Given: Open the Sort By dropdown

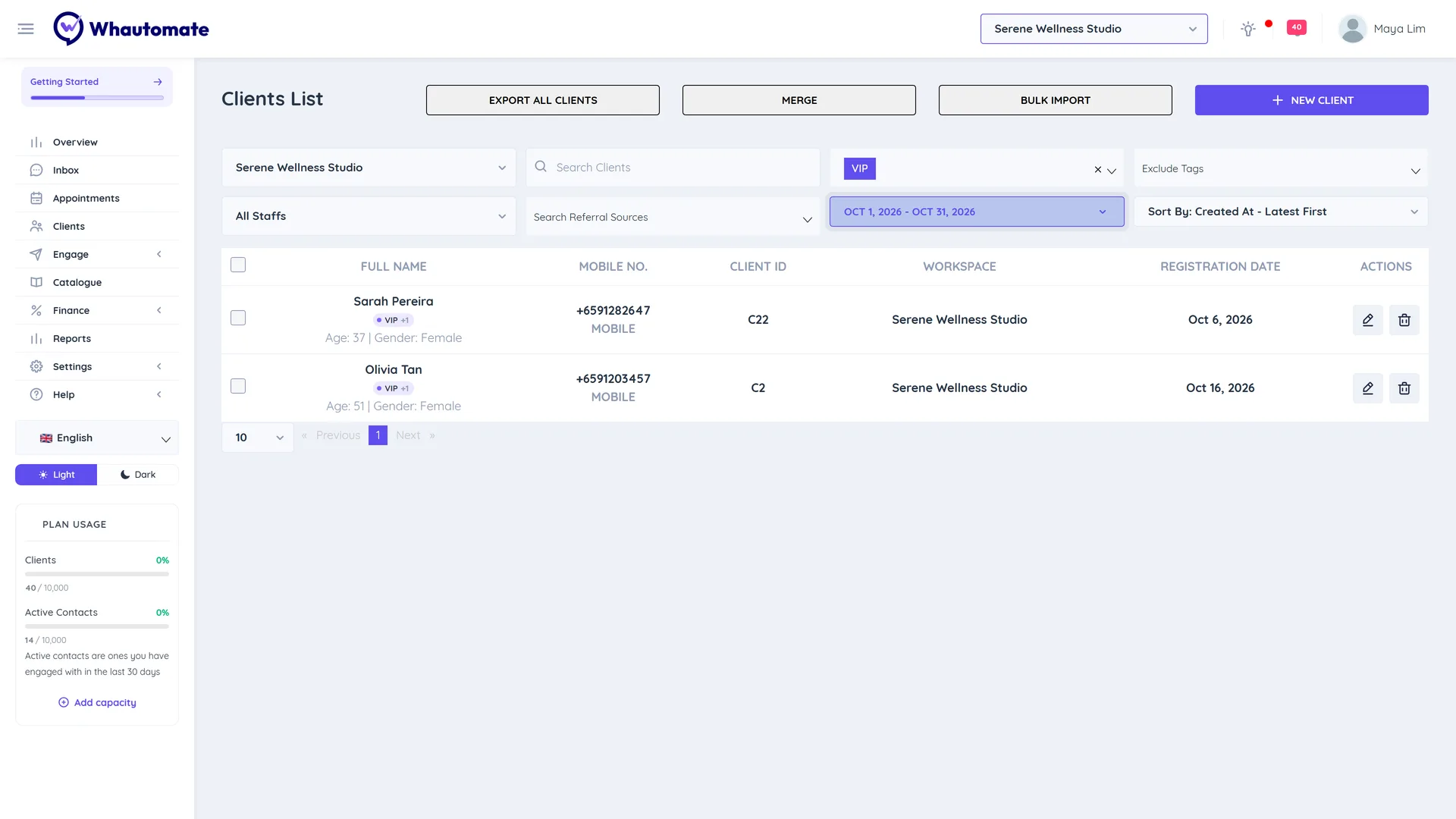Looking at the screenshot, I should (x=1280, y=212).
